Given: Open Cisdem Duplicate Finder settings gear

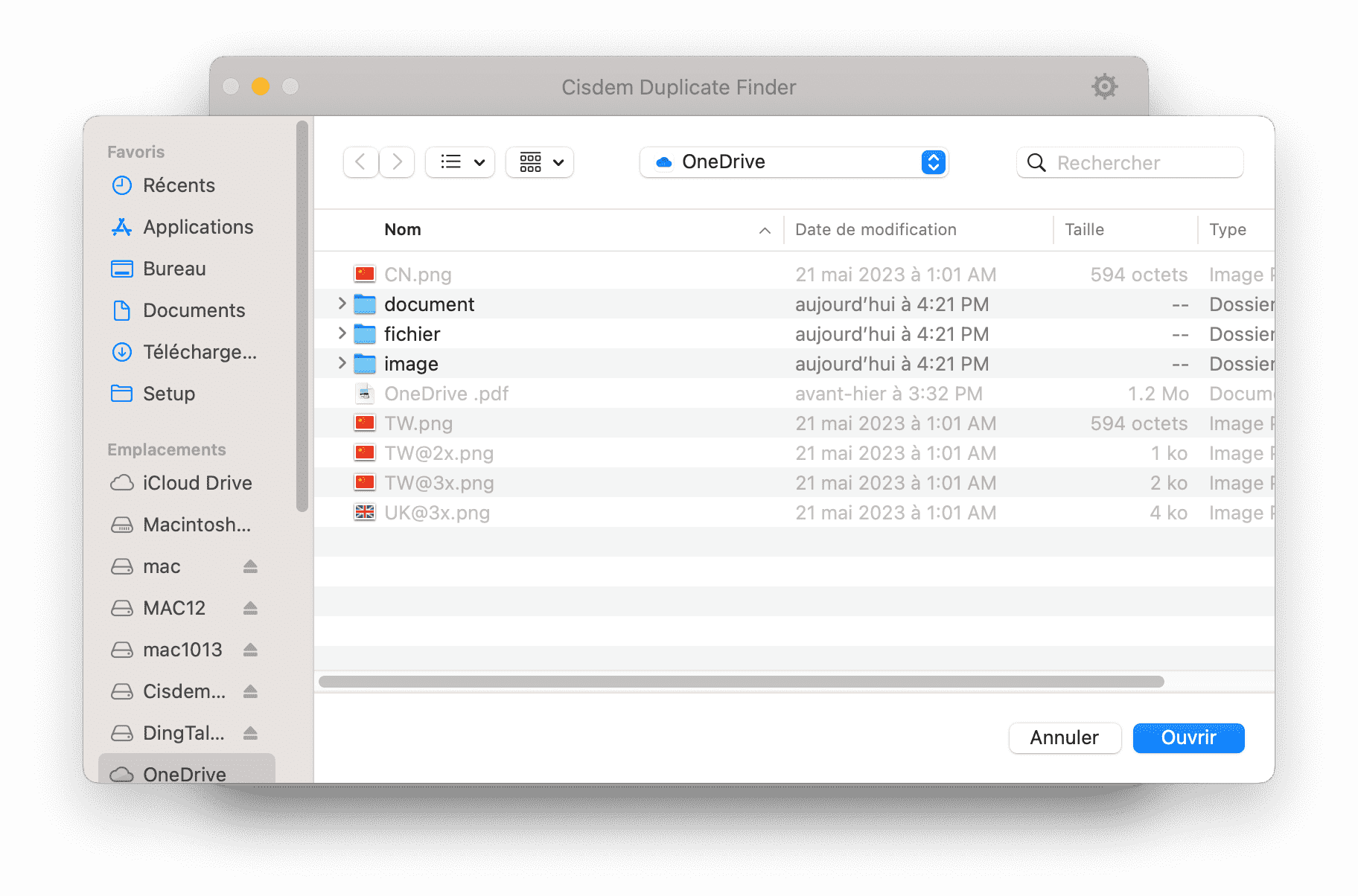Looking at the screenshot, I should pos(1104,86).
